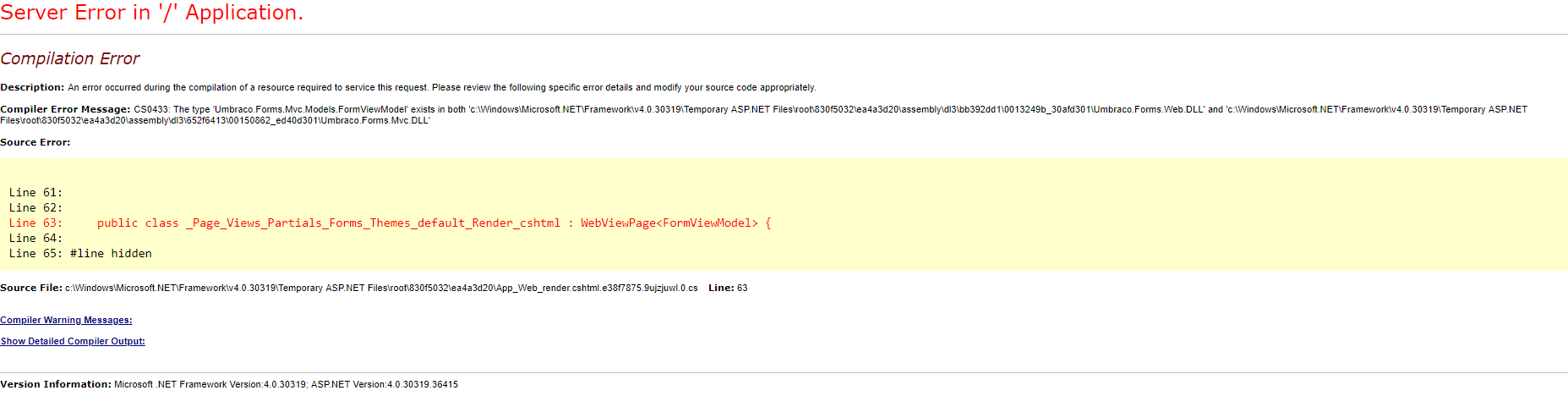Click the App_Web_render.cshtml source file path

(x=381, y=288)
